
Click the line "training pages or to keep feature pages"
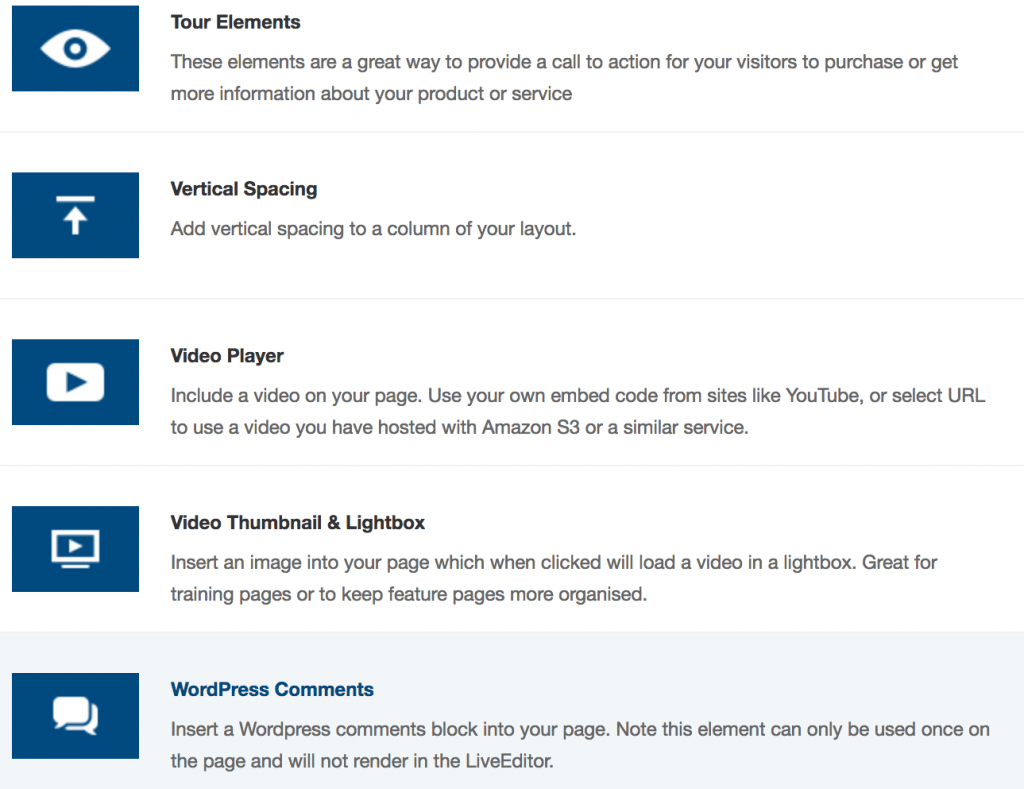click(x=408, y=595)
